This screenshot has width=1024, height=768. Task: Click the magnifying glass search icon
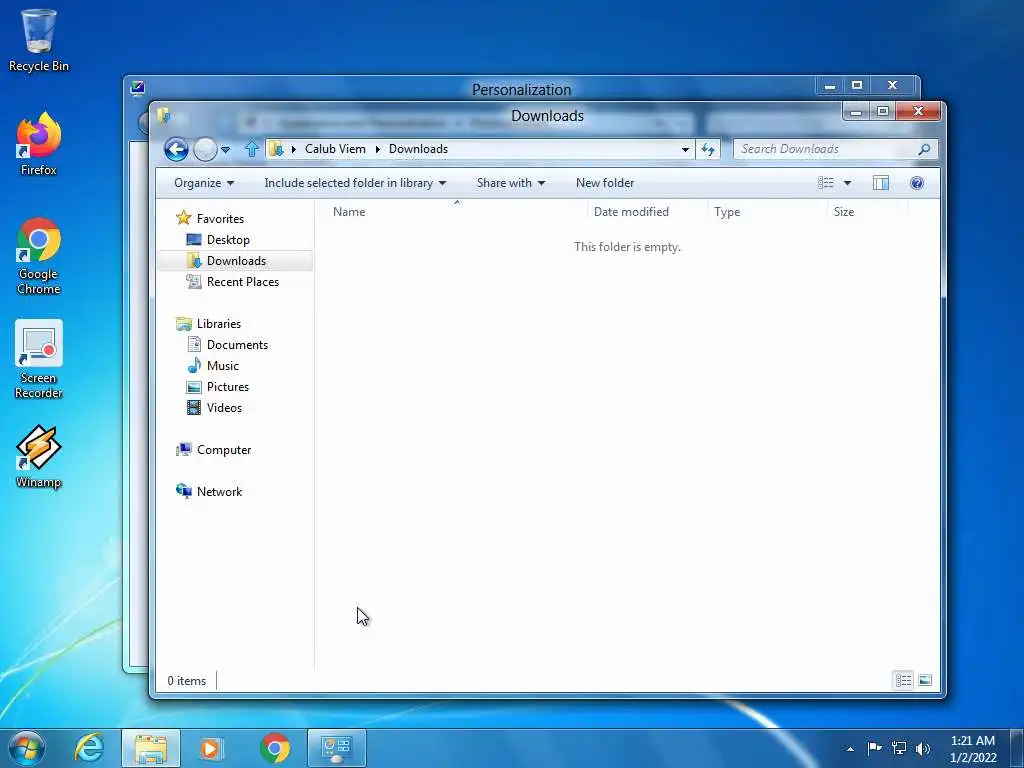[923, 150]
